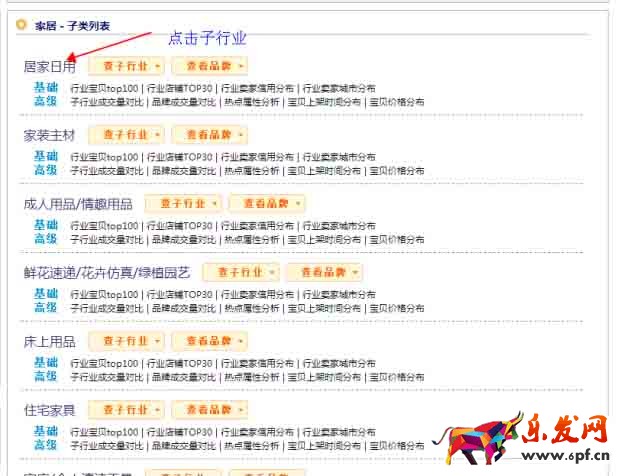
Task: Click 子行业成交量对比 under 床上用品
Action: 107,377
